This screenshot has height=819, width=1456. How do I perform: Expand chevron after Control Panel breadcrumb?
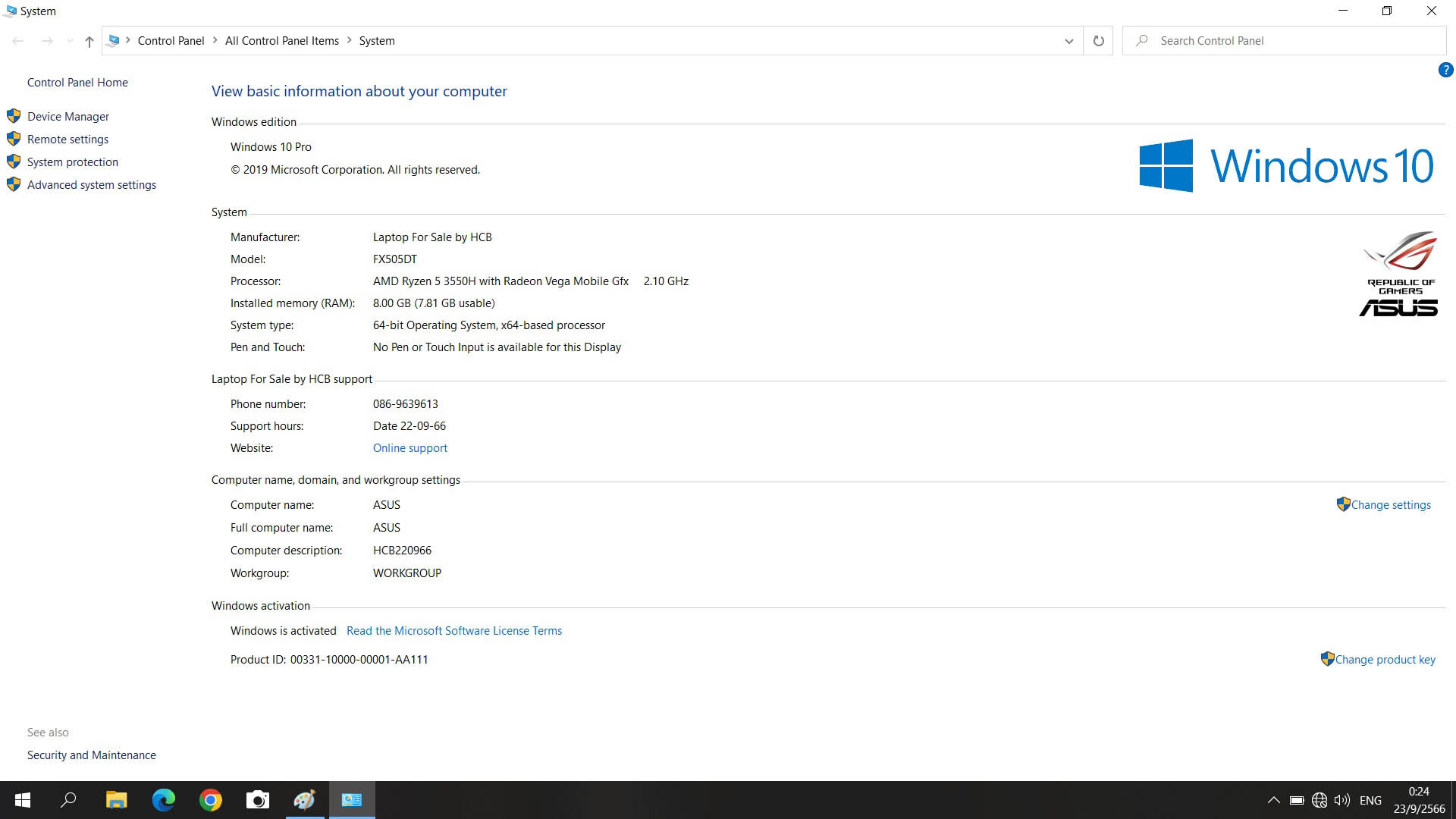tap(215, 40)
